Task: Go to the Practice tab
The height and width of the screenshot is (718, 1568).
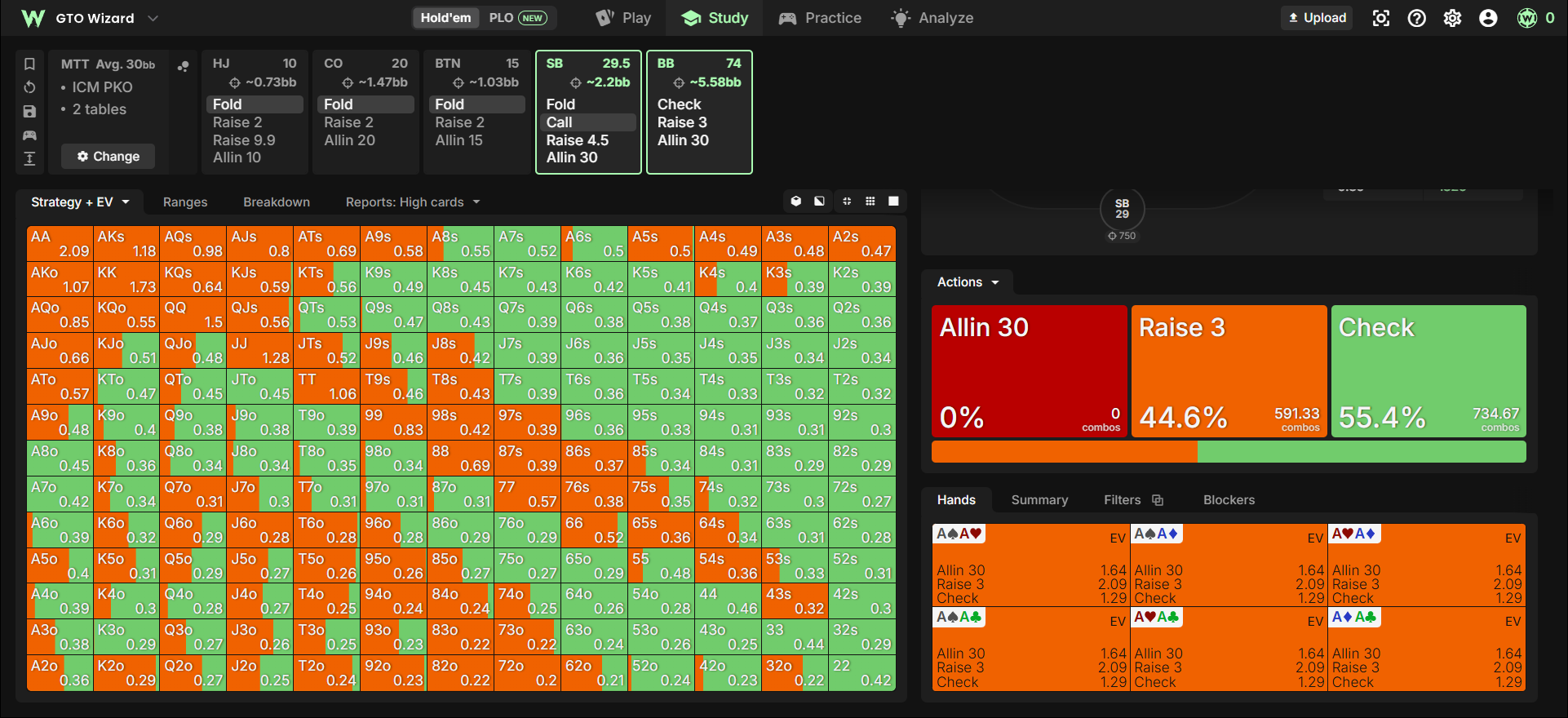Action: pos(820,18)
